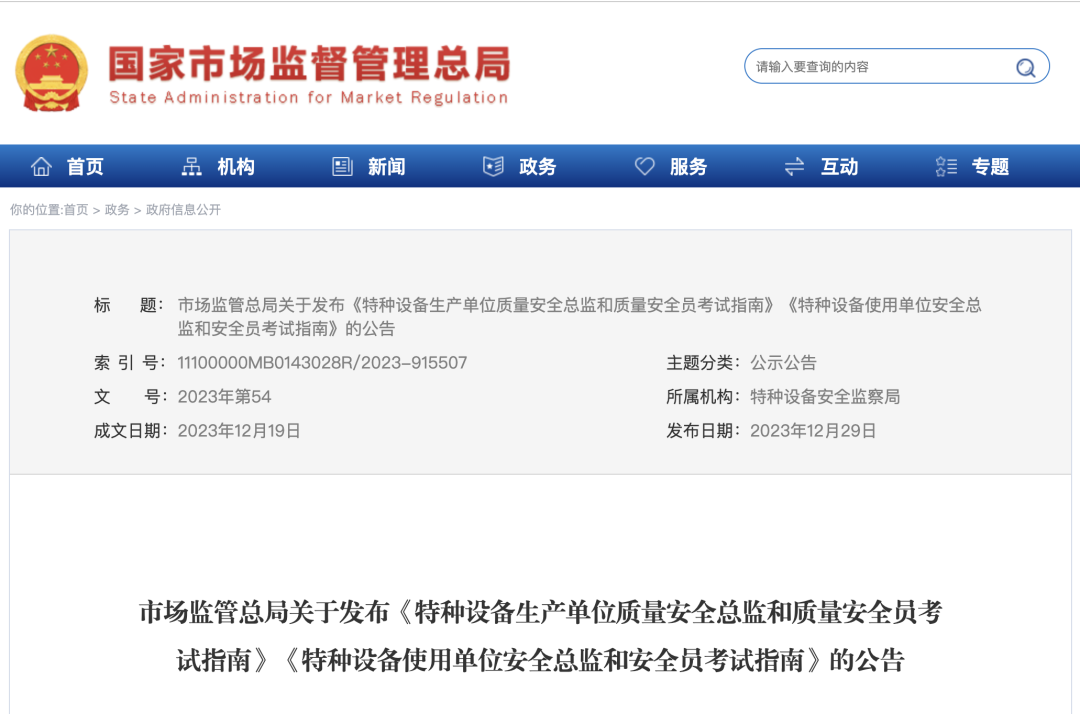This screenshot has width=1080, height=714.
Task: Open the 首页 navigation menu item
Action: point(85,167)
